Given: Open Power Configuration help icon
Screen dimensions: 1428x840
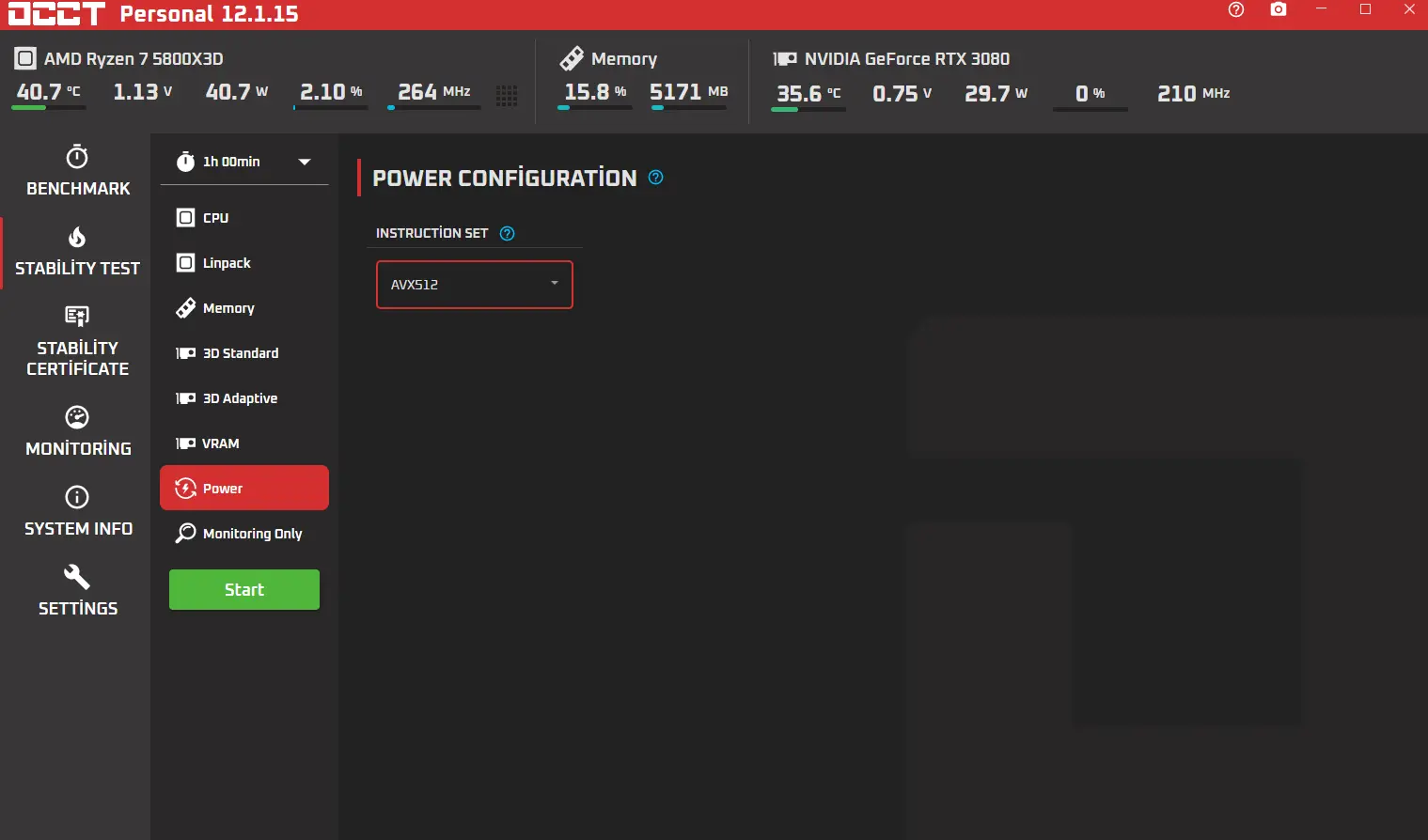Looking at the screenshot, I should pos(656,178).
